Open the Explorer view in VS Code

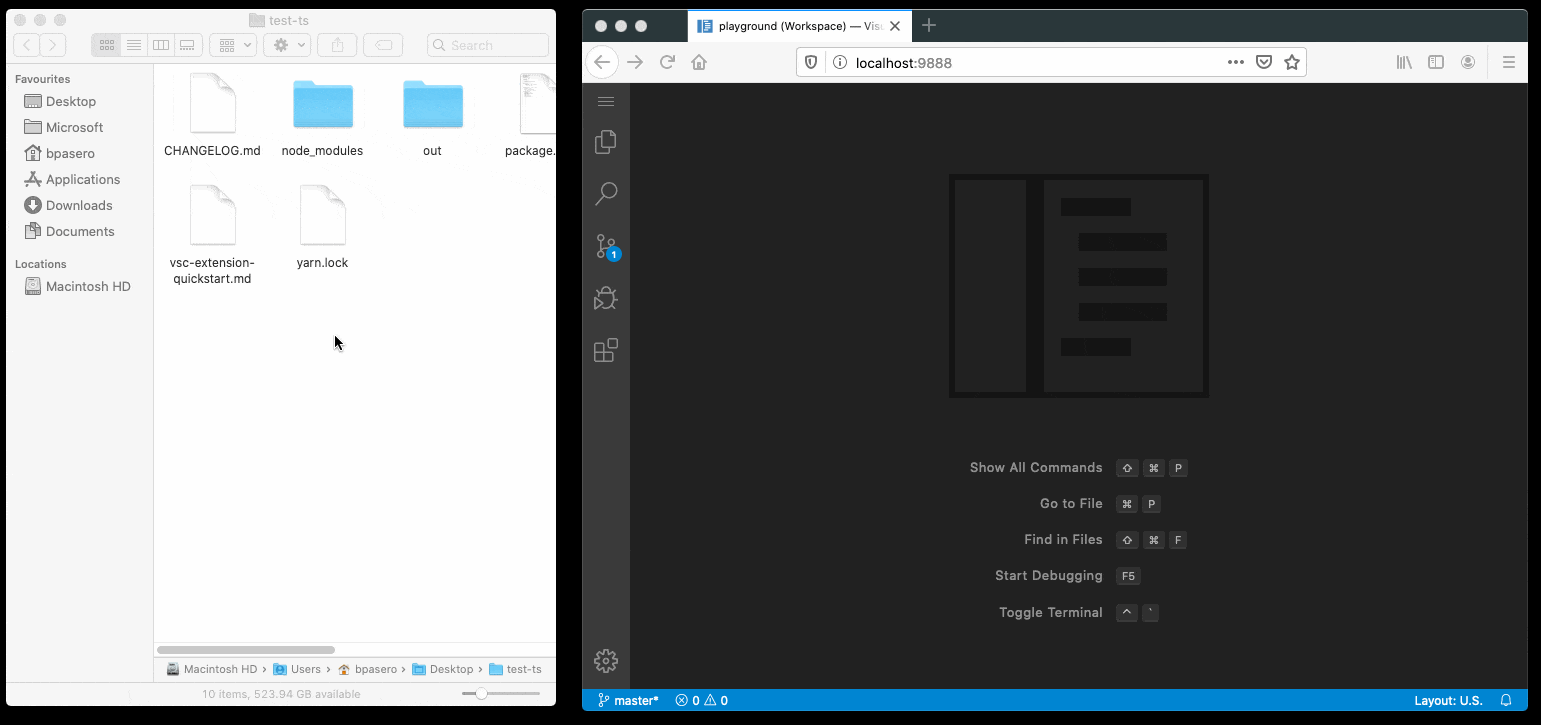605,142
